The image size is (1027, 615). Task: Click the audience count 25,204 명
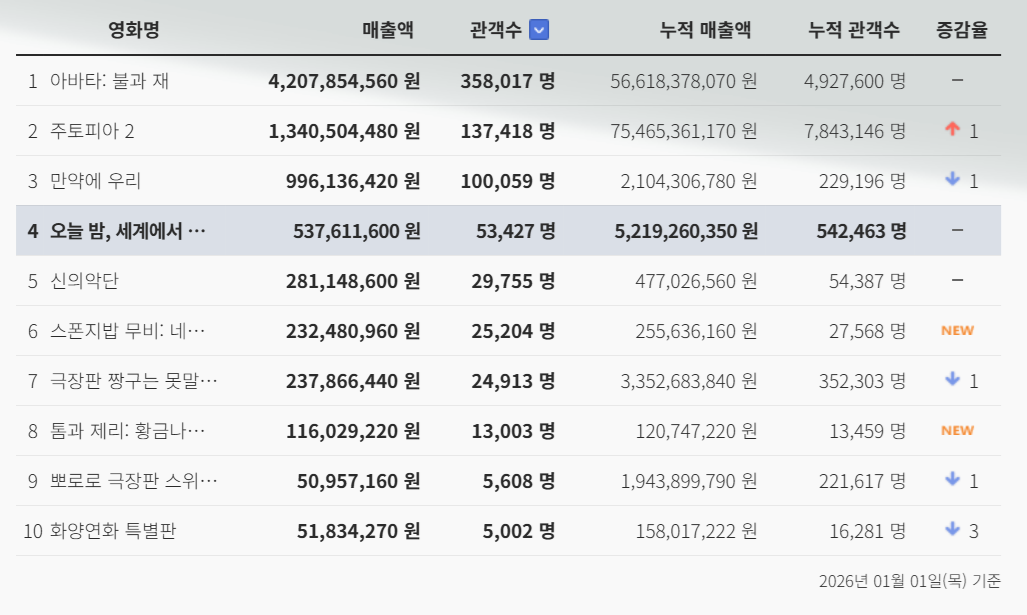coord(513,331)
